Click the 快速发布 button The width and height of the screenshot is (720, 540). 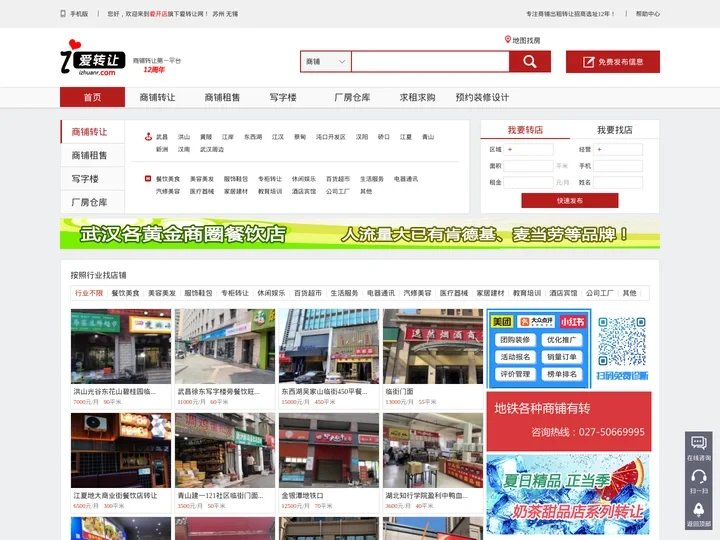pyautogui.click(x=570, y=201)
